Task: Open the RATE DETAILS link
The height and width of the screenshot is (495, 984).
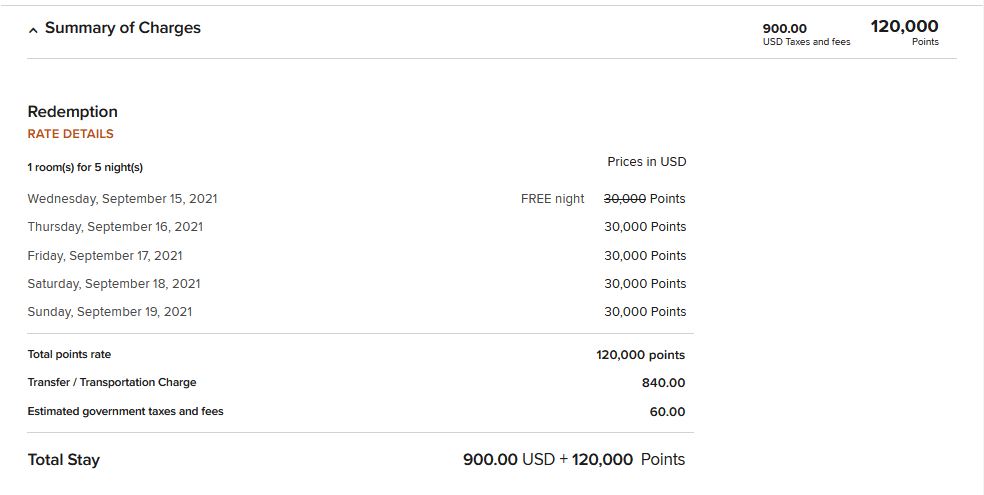Action: pyautogui.click(x=70, y=134)
